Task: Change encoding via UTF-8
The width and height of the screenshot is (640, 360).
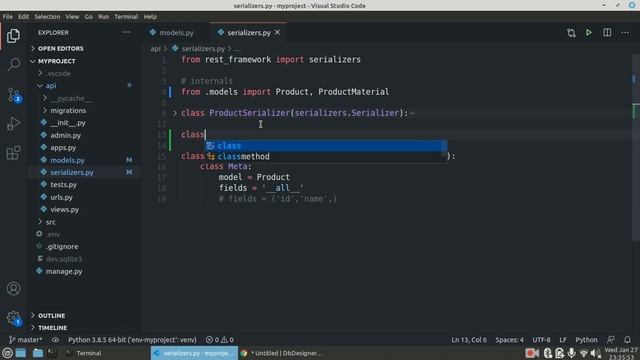Action: [x=541, y=340]
